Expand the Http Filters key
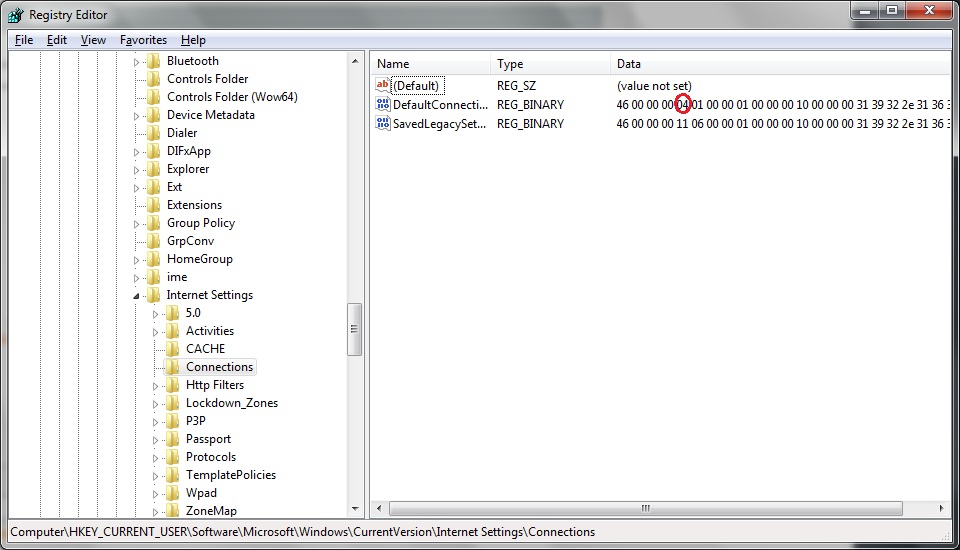This screenshot has width=960, height=550. [156, 386]
